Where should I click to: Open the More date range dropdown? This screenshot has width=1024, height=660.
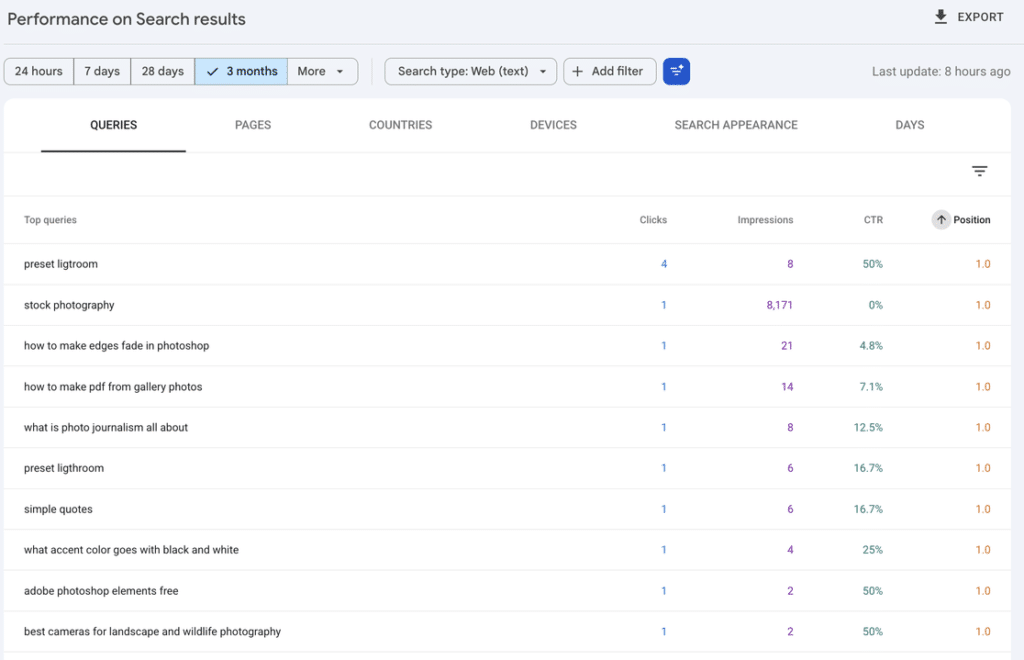pos(323,71)
